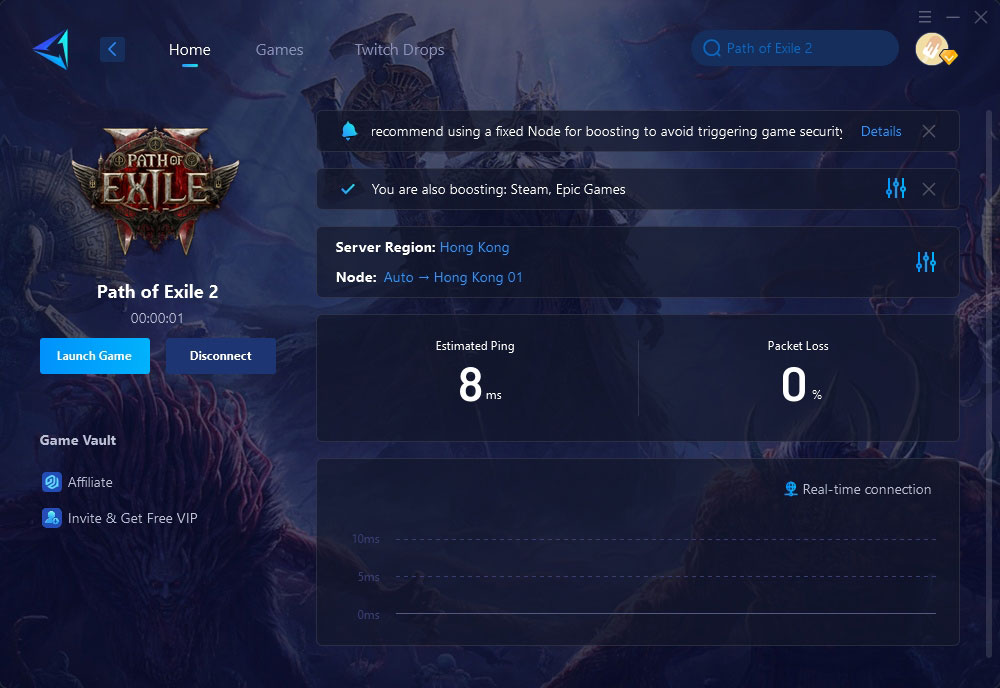Click the 10ms chart axis label

(x=365, y=539)
